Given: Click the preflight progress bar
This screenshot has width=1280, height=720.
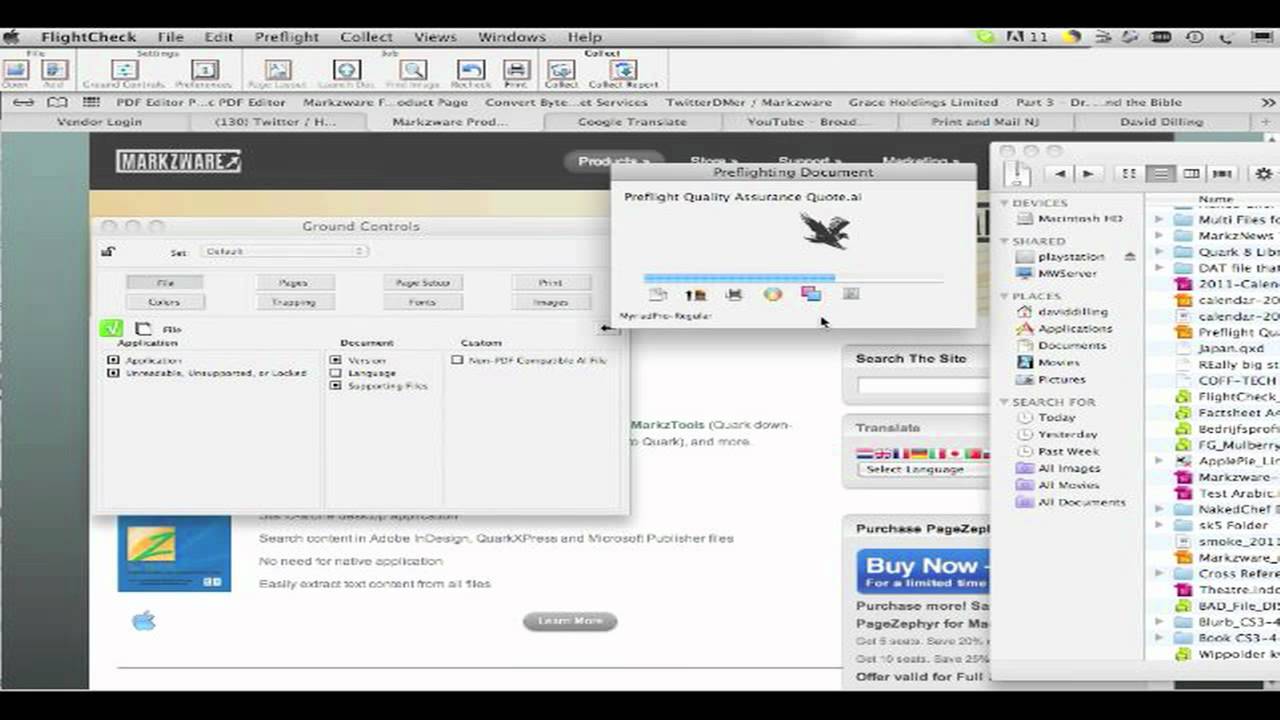Looking at the screenshot, I should (x=793, y=278).
